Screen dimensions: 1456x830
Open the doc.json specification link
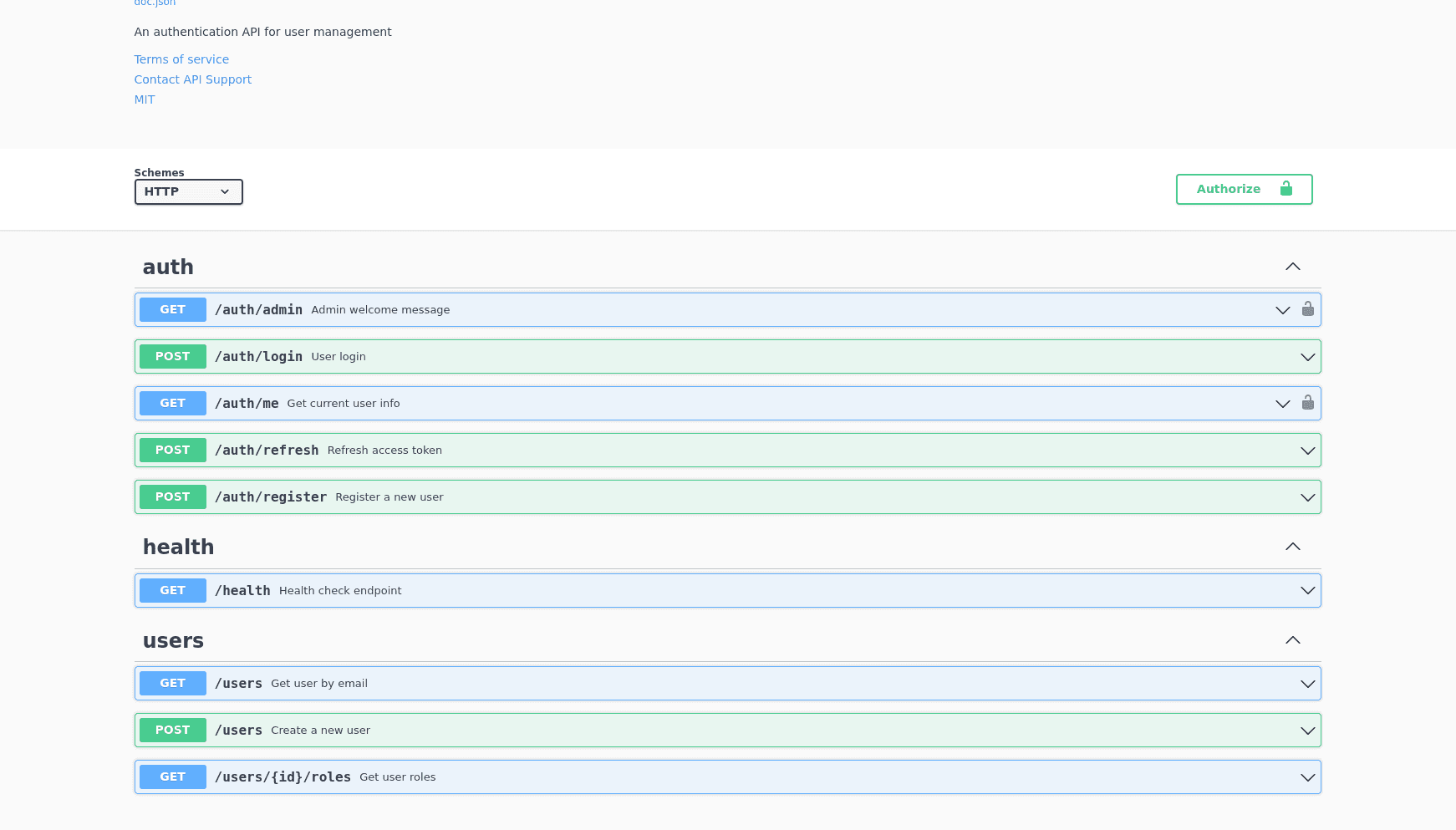pos(155,3)
